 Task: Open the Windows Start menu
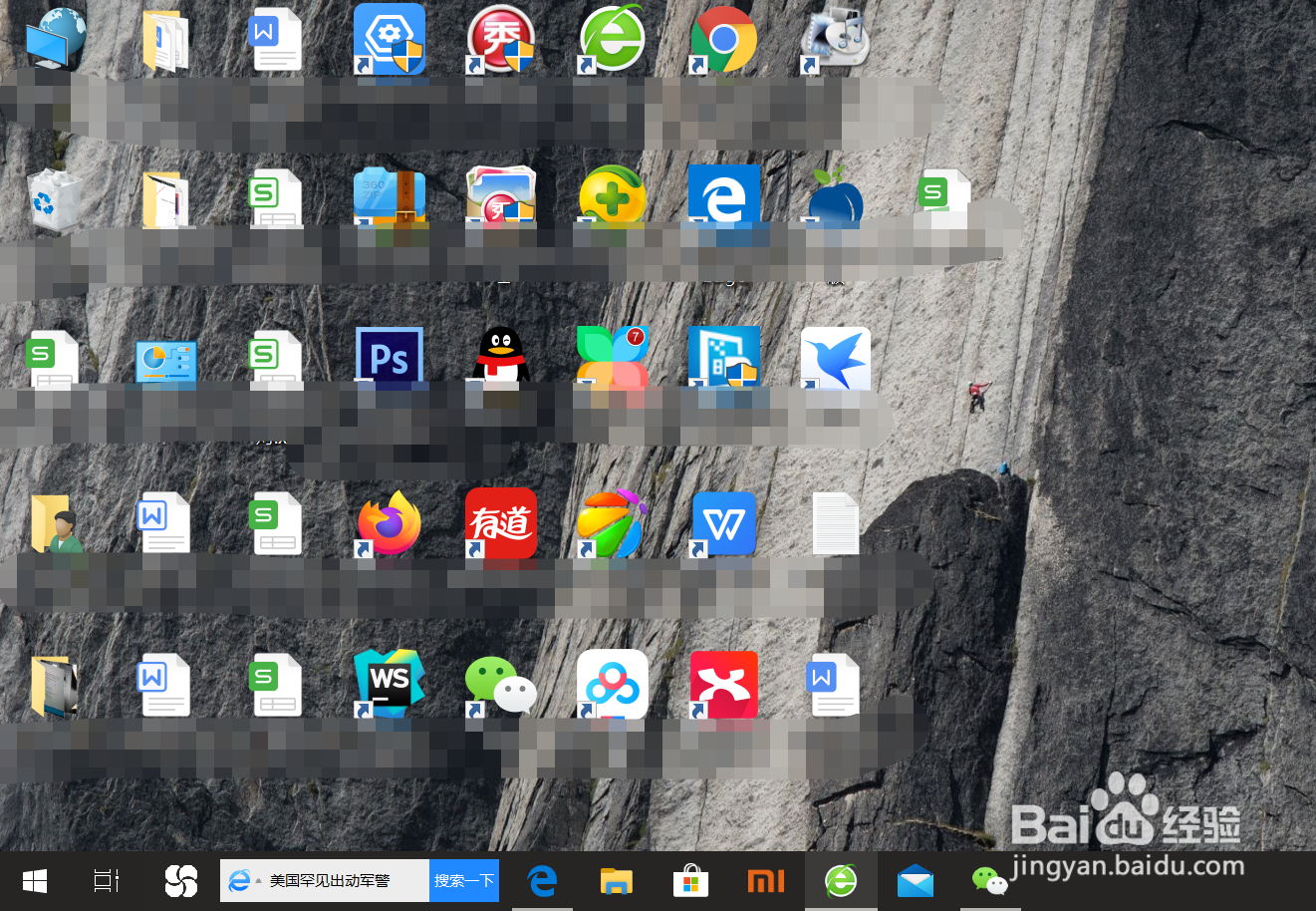tap(35, 881)
